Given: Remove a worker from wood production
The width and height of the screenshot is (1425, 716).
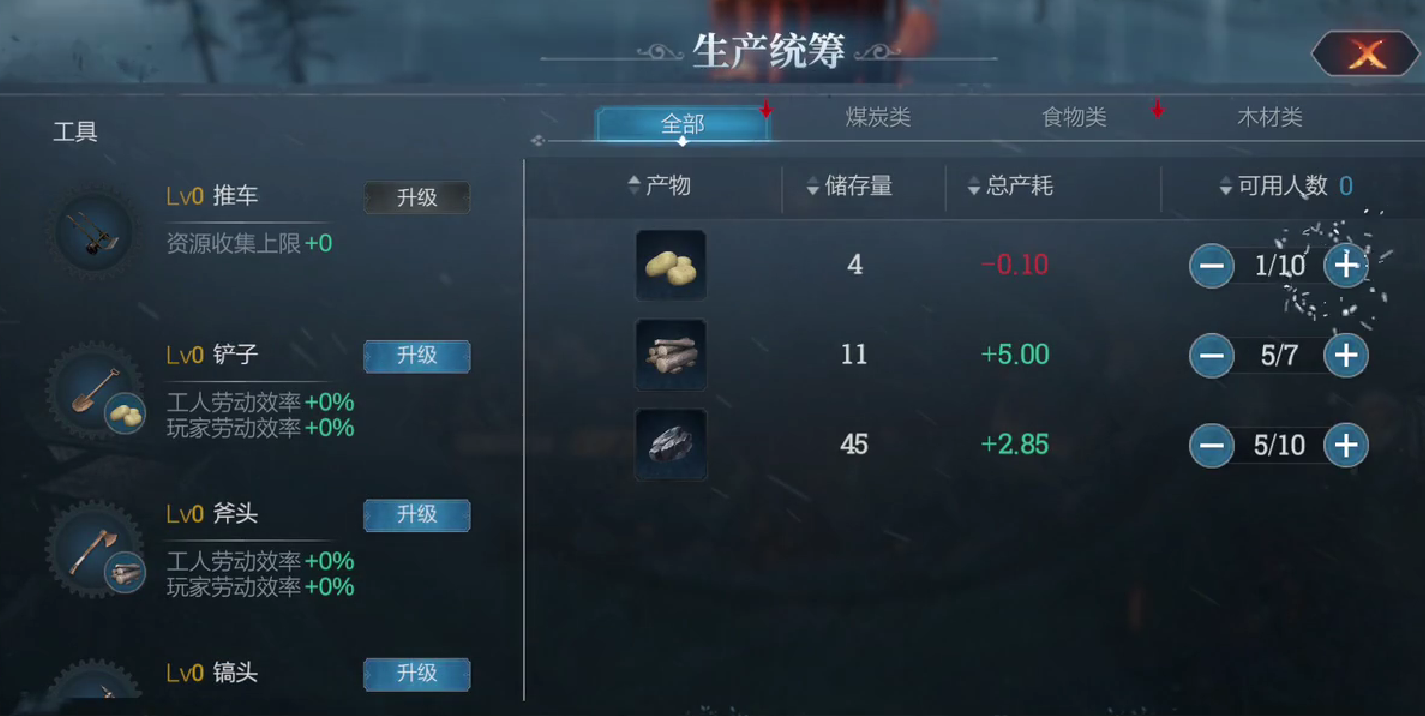Looking at the screenshot, I should [x=1211, y=355].
